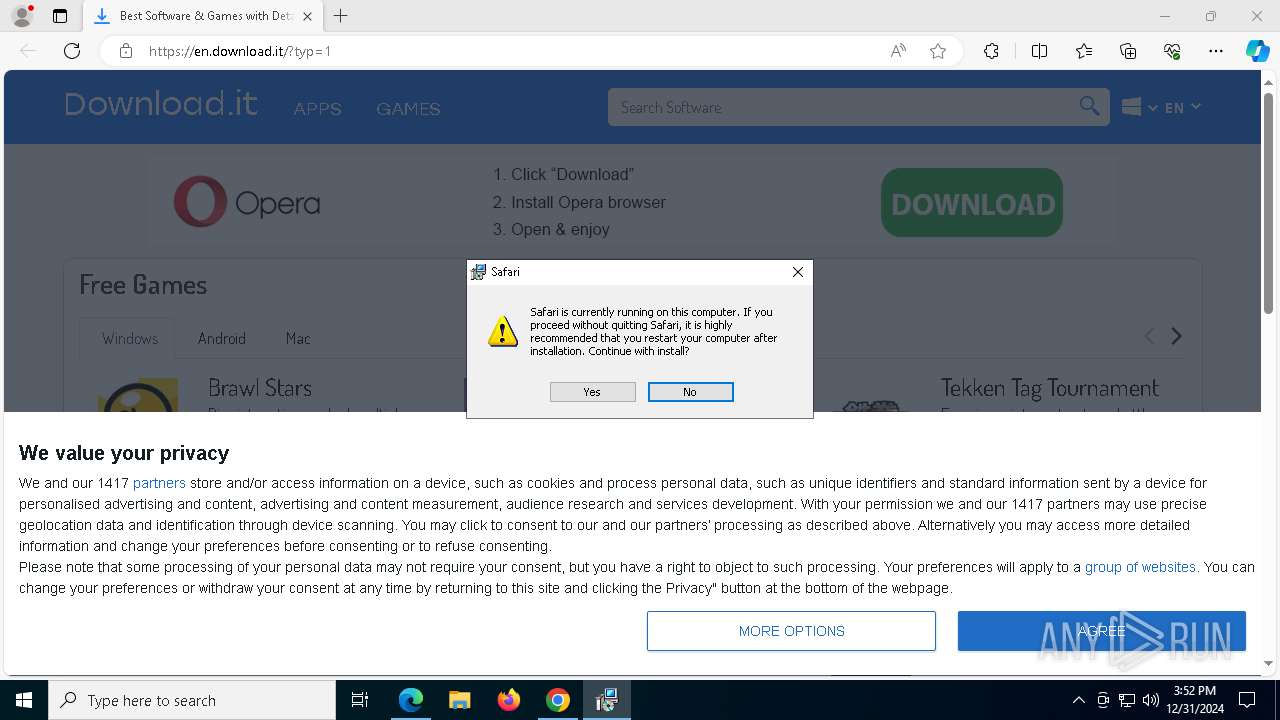The width and height of the screenshot is (1280, 720).
Task: Open File Explorer from taskbar
Action: (460, 700)
